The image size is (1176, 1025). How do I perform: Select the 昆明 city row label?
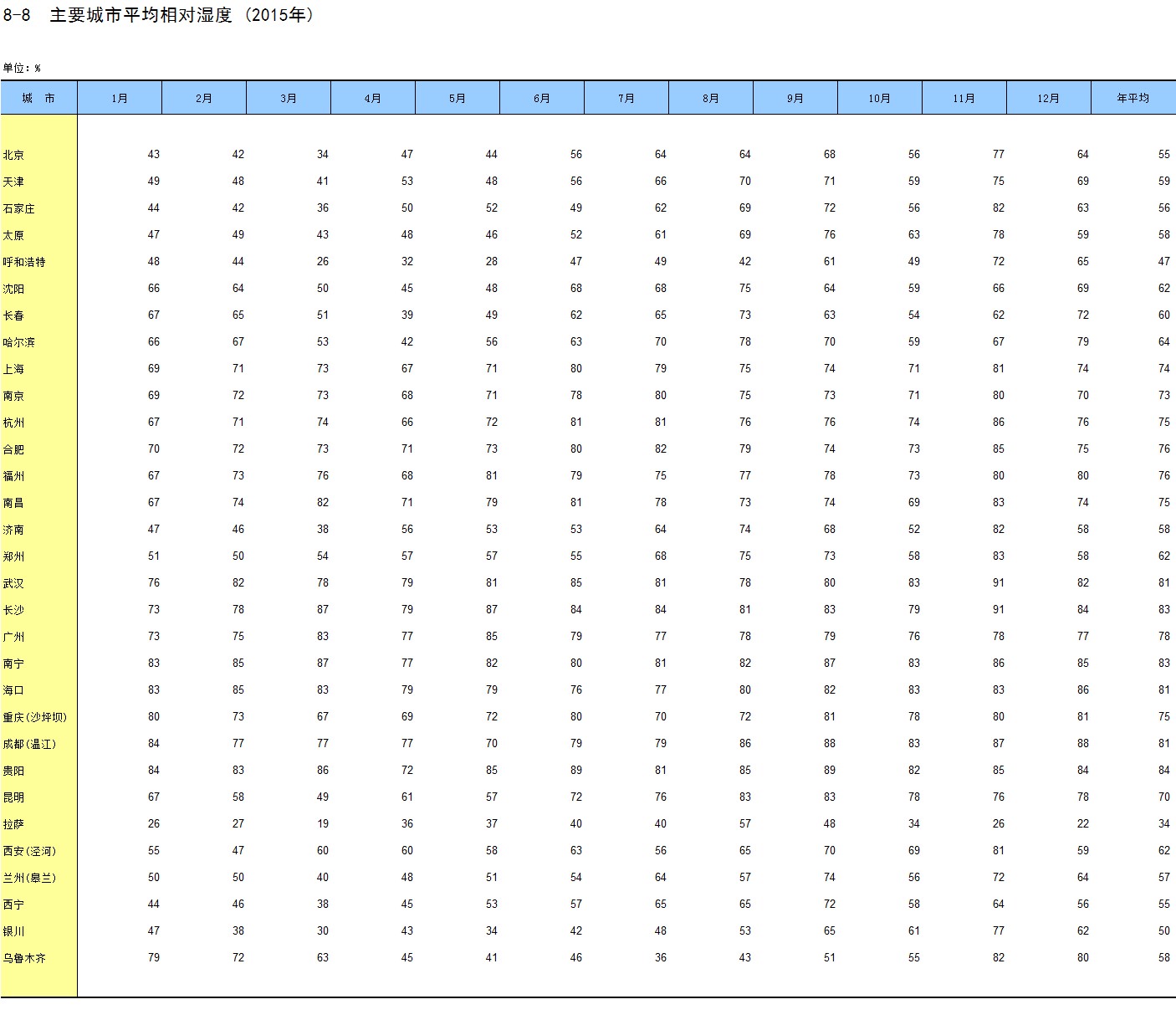tap(13, 797)
